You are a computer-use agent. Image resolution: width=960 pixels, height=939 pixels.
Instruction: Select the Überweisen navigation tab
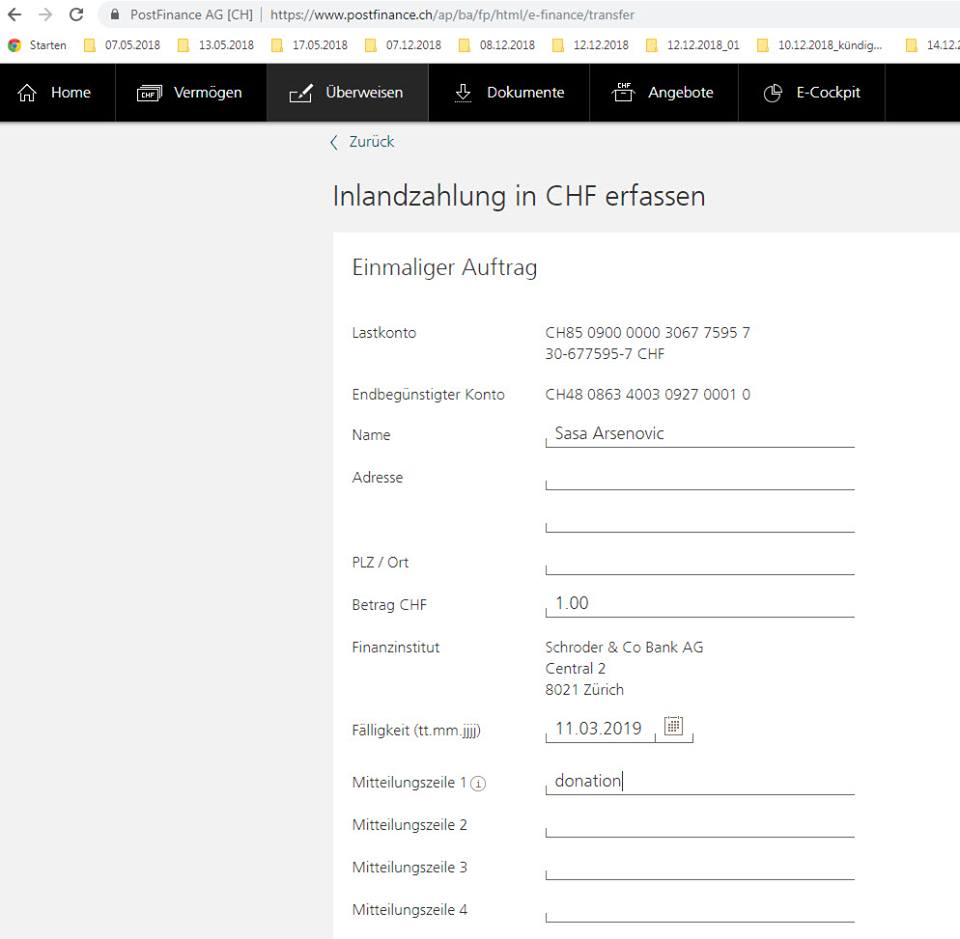[346, 92]
